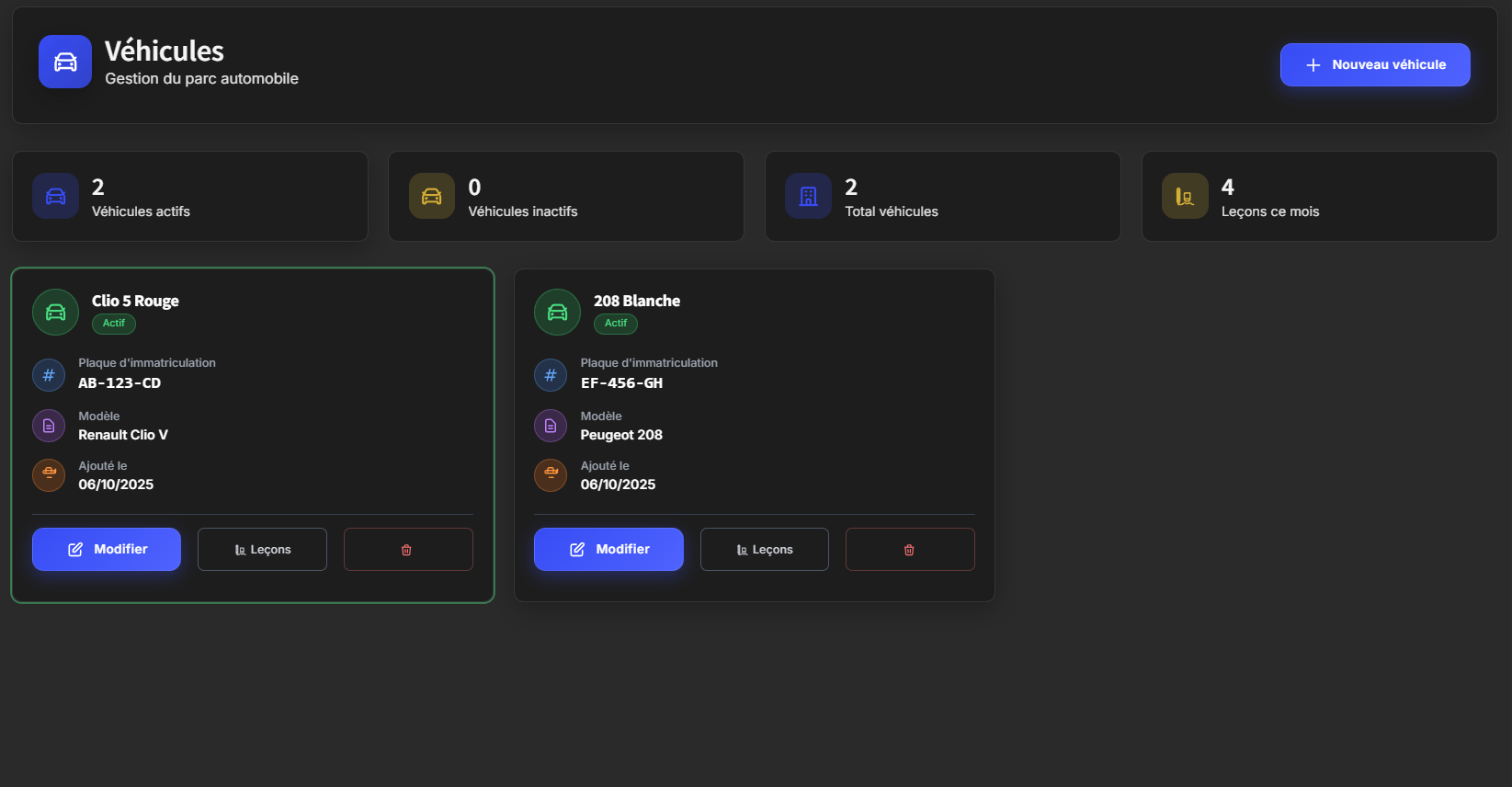Open Leçons for Clio 5 Rouge
The width and height of the screenshot is (1512, 787).
click(x=262, y=550)
